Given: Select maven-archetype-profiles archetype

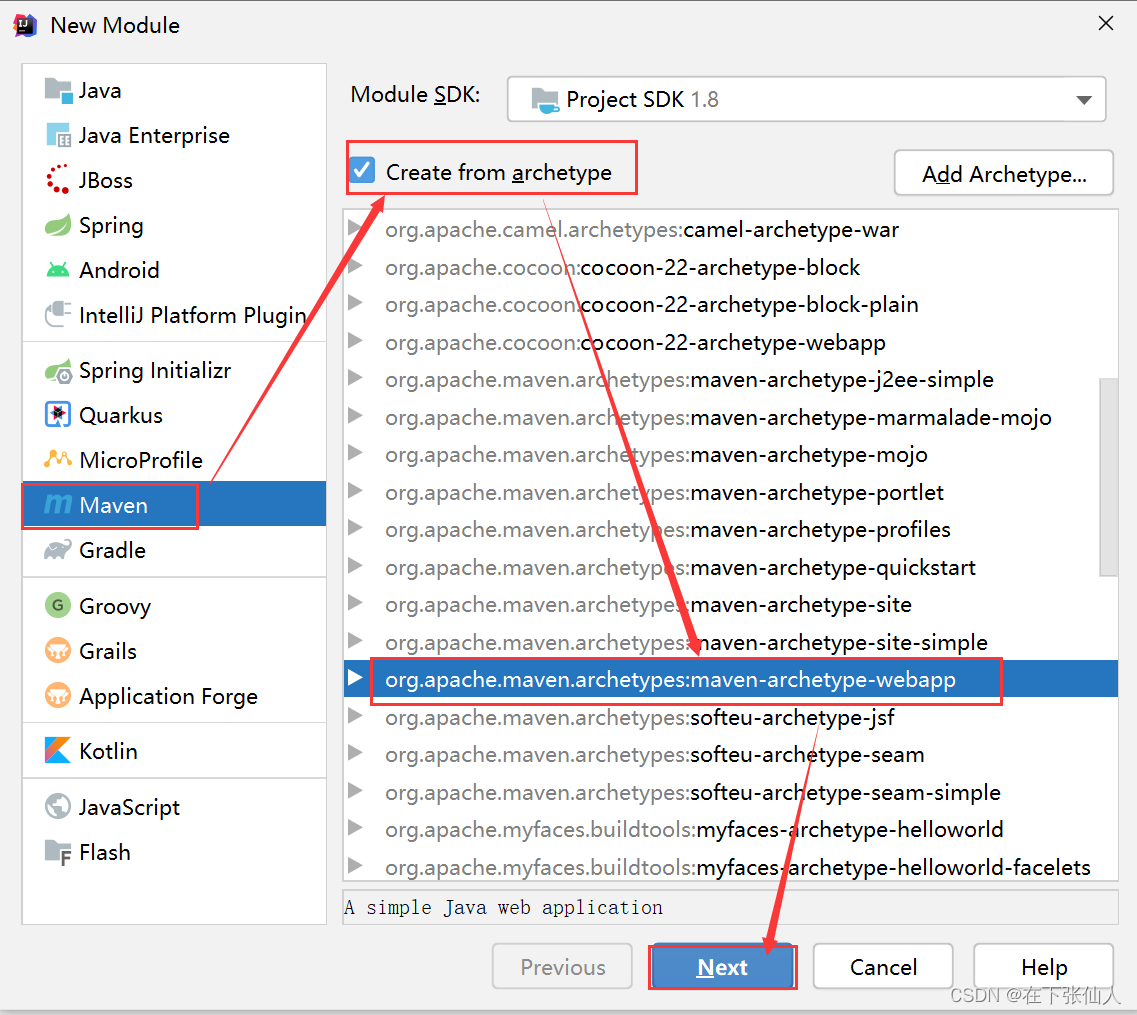Looking at the screenshot, I should coord(731,529).
